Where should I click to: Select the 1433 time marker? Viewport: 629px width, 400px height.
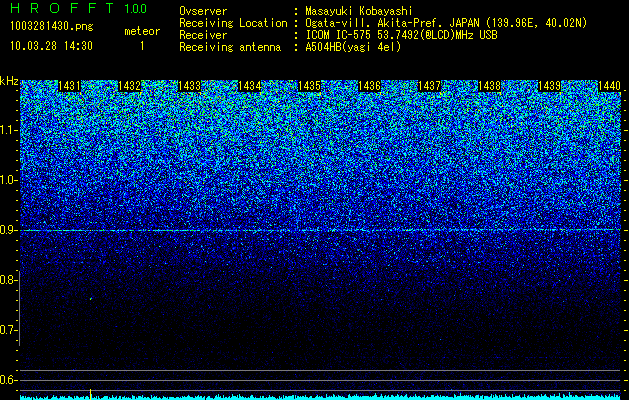pos(189,86)
